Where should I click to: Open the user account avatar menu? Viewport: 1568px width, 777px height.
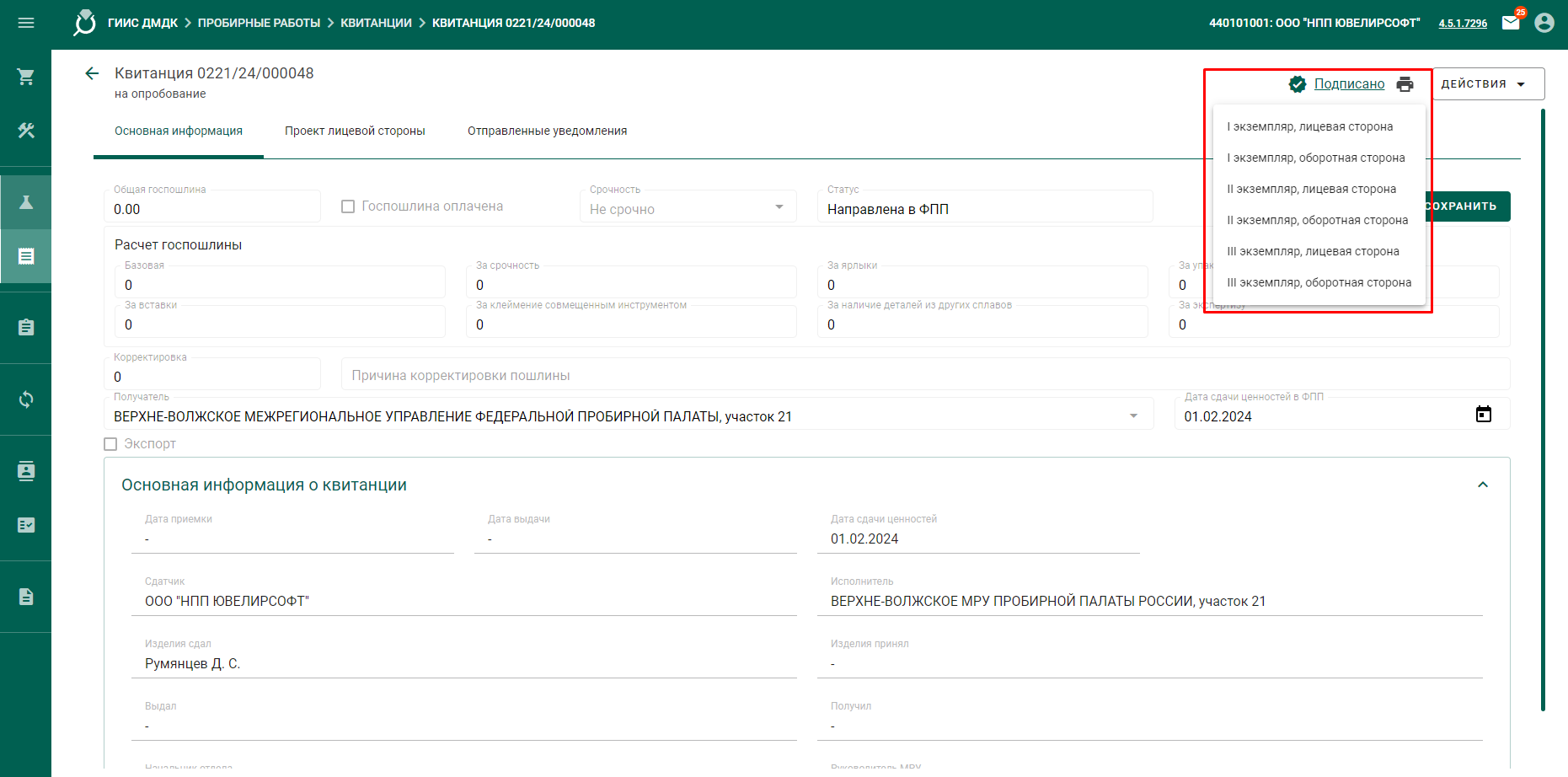point(1544,23)
